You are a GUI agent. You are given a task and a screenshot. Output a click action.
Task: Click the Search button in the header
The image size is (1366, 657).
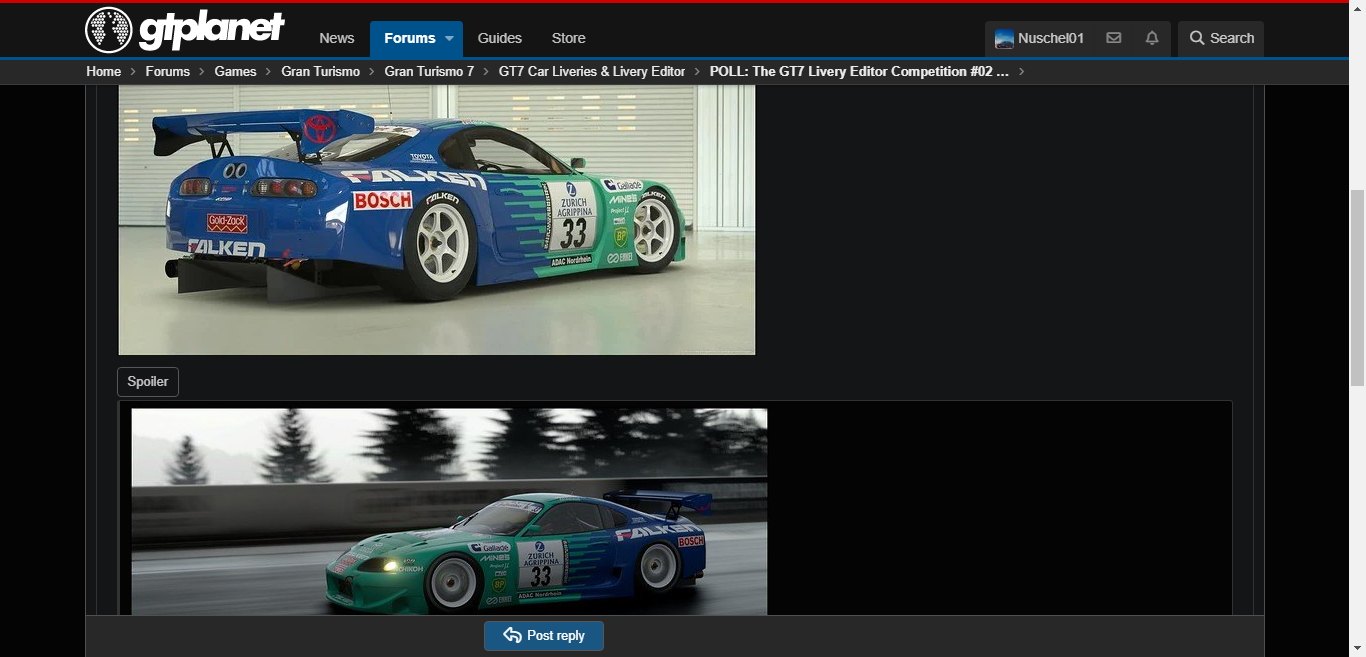click(1221, 38)
